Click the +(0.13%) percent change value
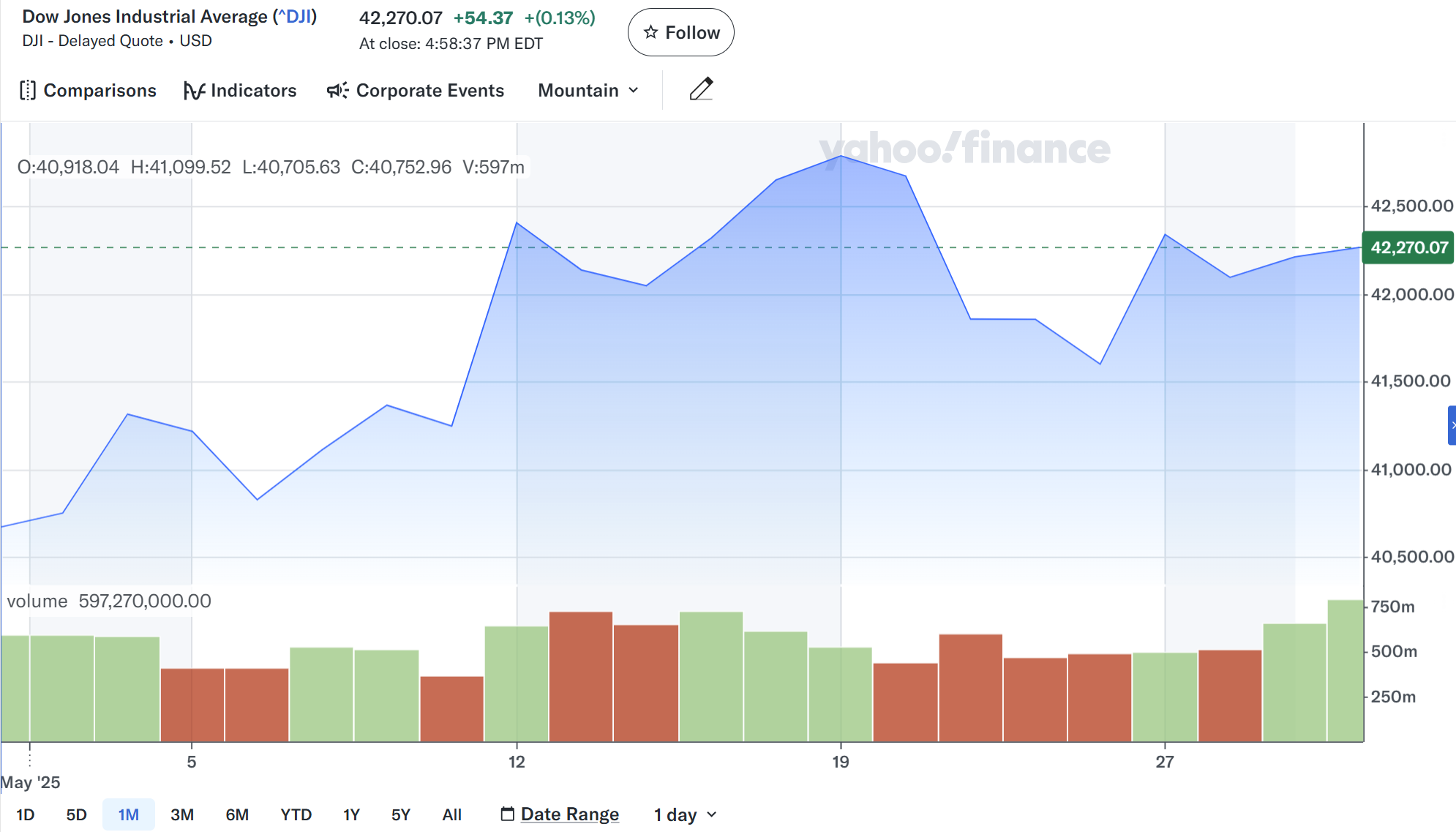 [560, 18]
